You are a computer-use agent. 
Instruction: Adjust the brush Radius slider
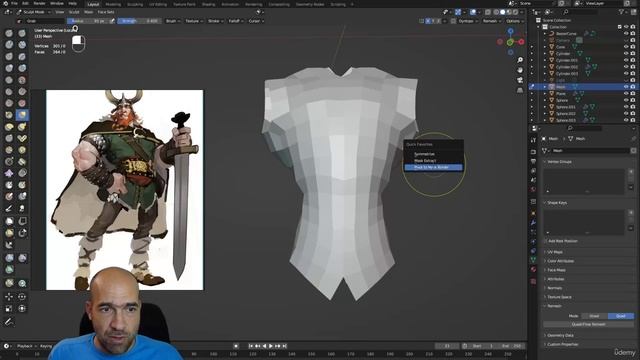[88, 21]
